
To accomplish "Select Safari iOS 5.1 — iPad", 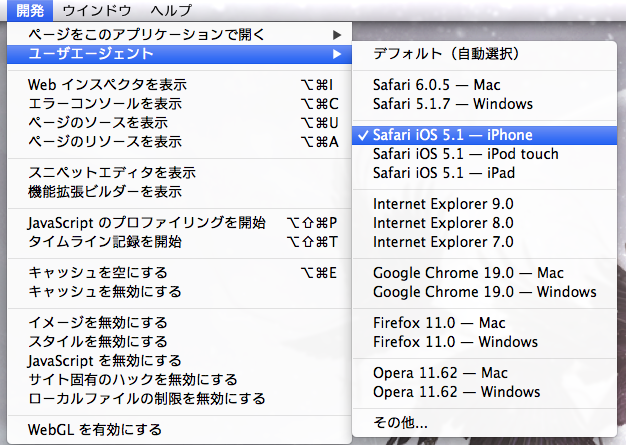I will pos(484,173).
